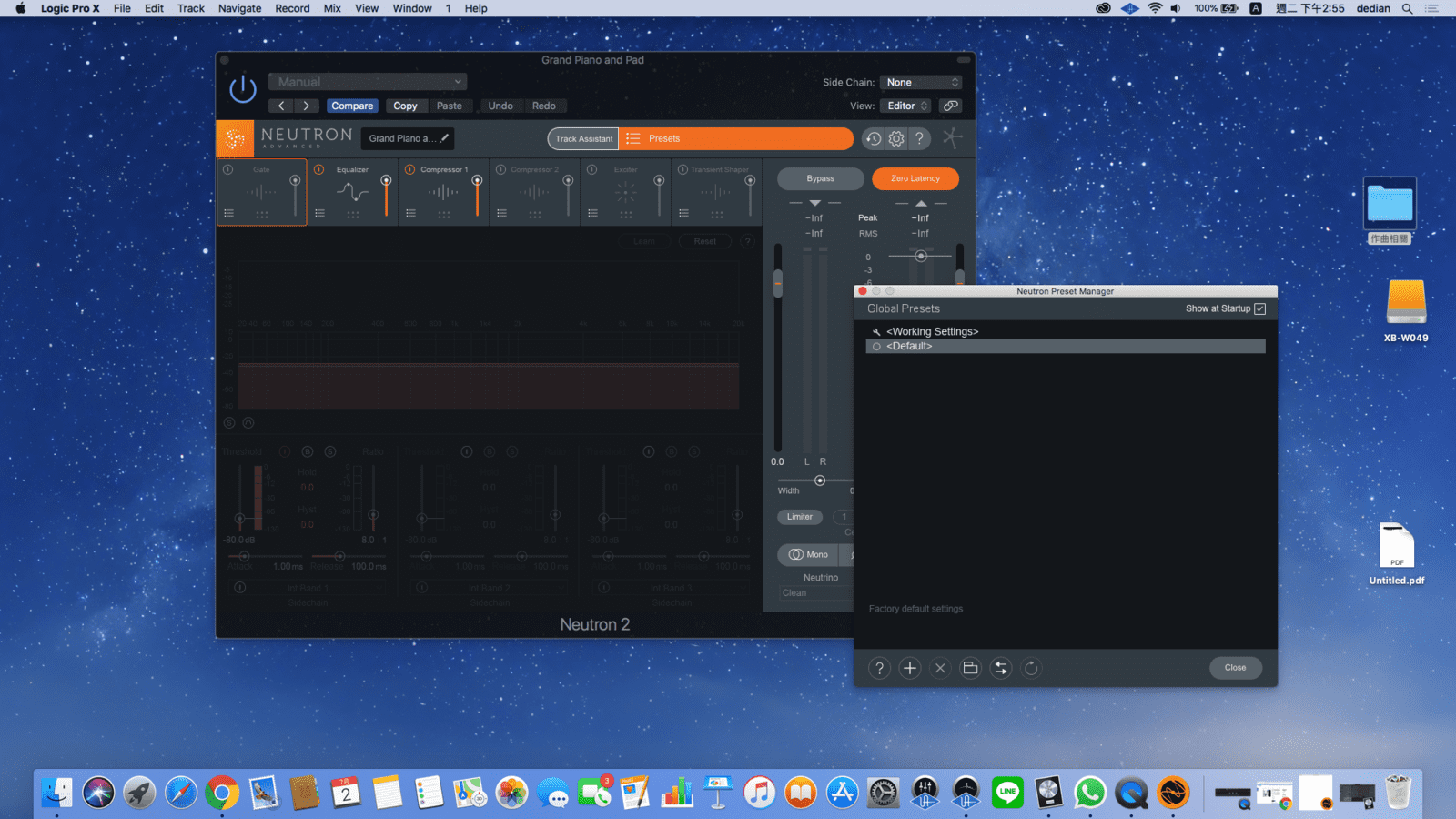The height and width of the screenshot is (819, 1456).
Task: Expand the Manual preset dropdown
Action: (x=368, y=82)
